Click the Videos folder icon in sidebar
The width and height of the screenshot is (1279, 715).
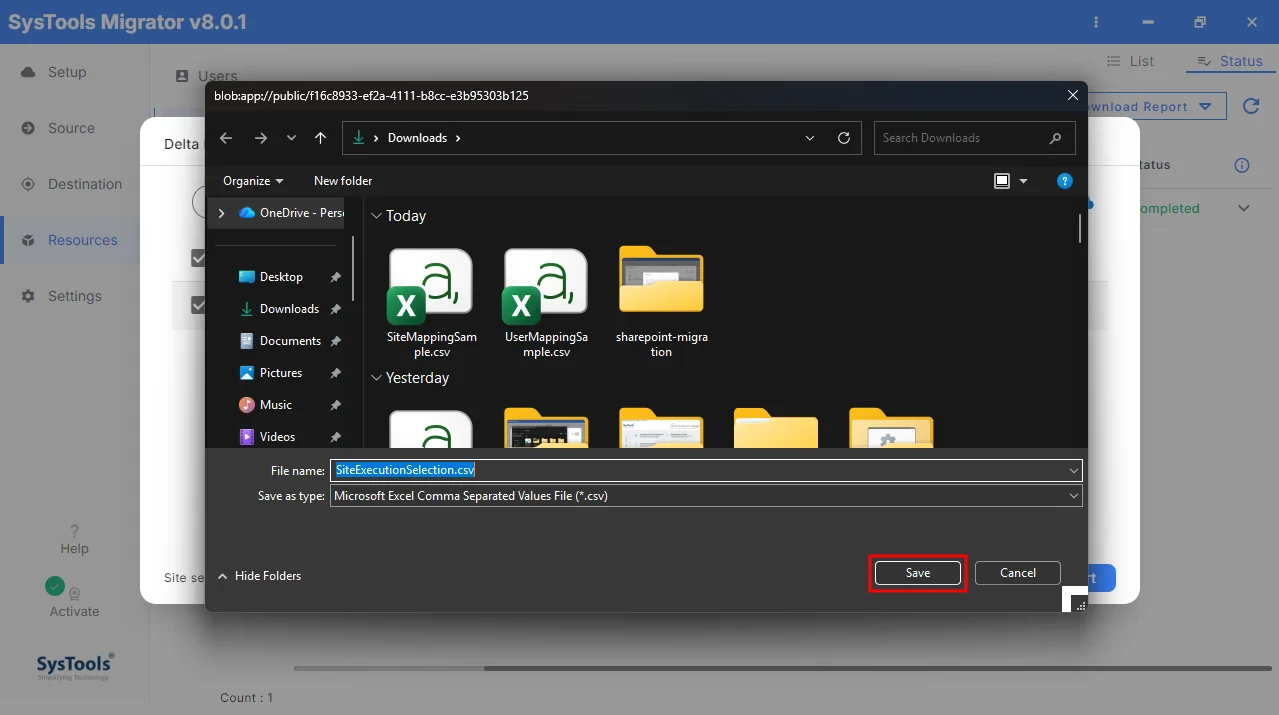(247, 437)
